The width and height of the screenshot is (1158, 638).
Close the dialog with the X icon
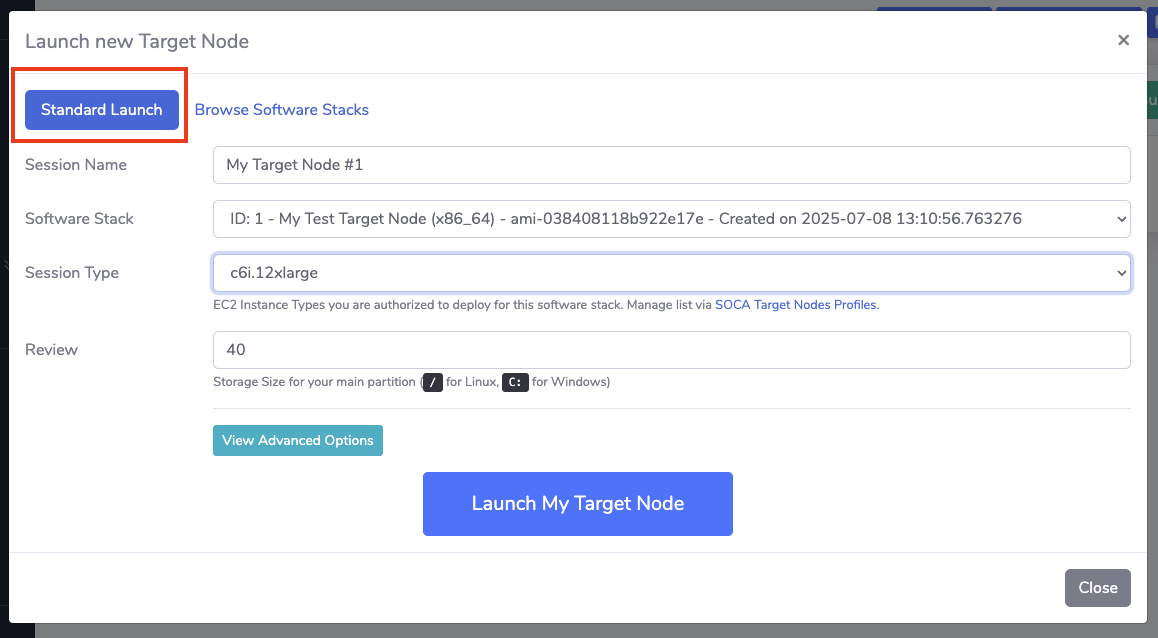1123,40
